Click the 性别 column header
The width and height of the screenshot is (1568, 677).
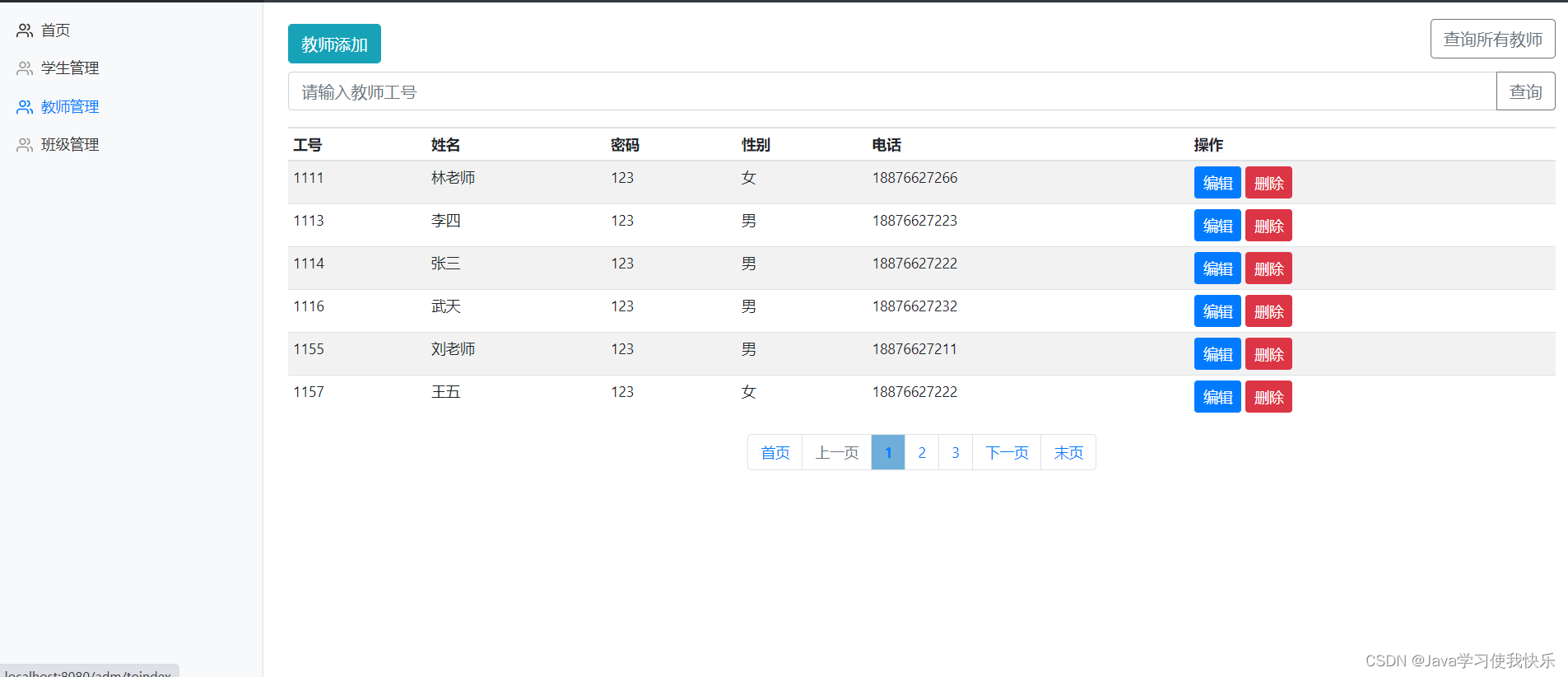click(x=756, y=145)
